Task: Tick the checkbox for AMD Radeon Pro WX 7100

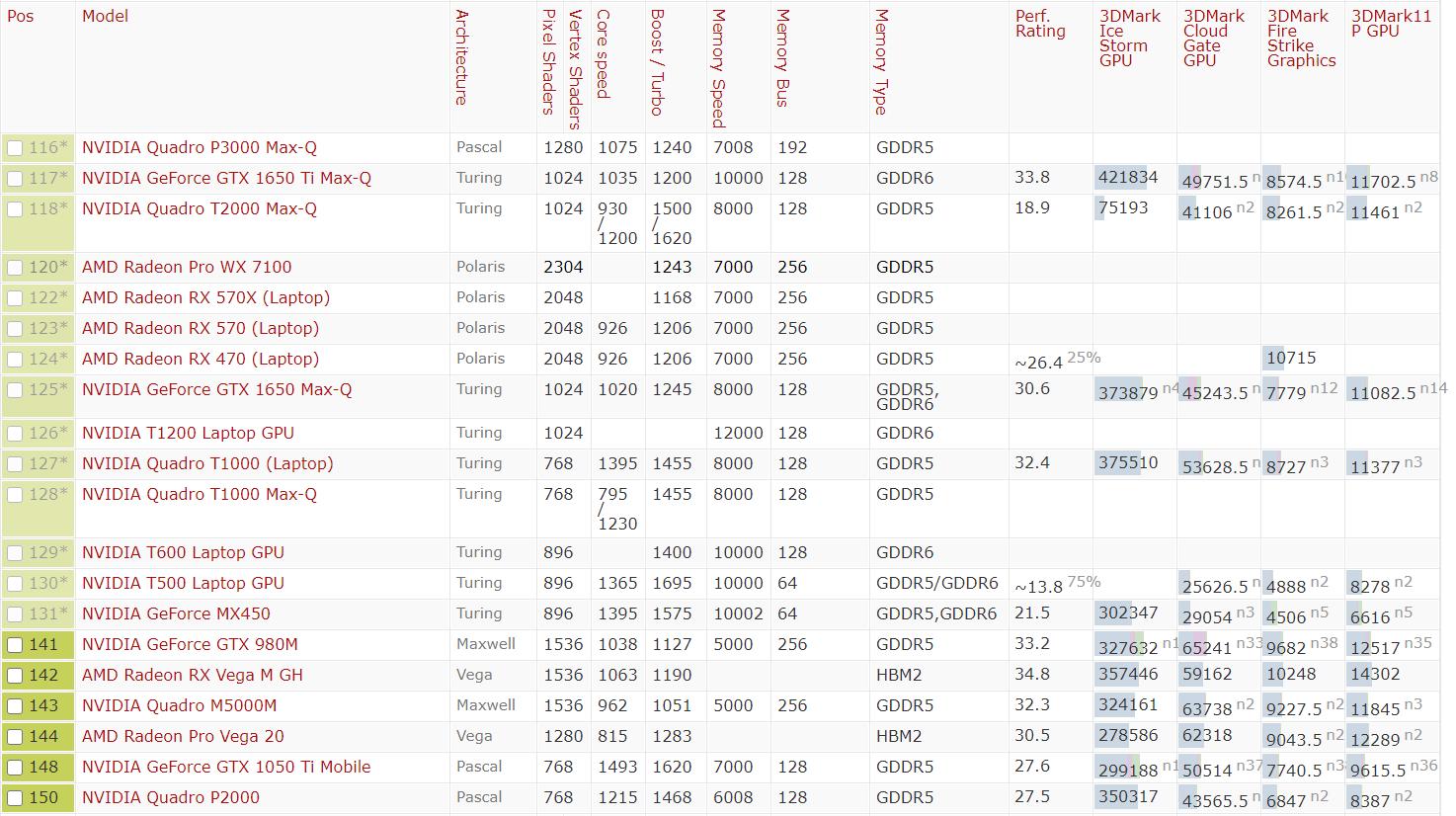Action: tap(15, 268)
